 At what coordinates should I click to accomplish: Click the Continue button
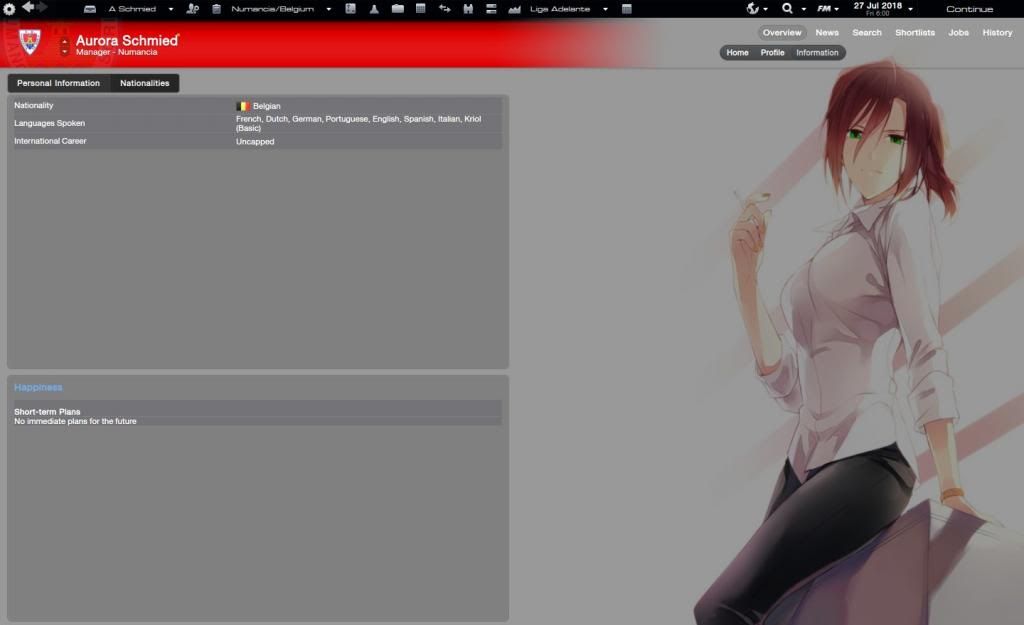[x=969, y=9]
